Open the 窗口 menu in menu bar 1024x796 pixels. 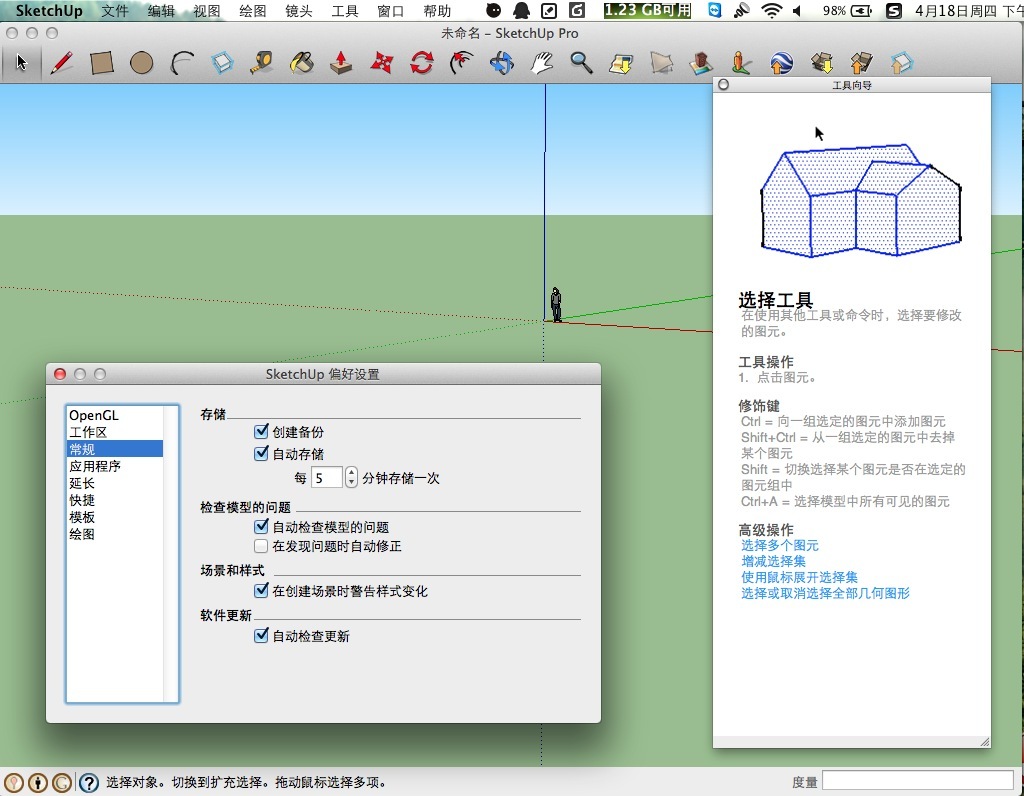click(x=390, y=11)
